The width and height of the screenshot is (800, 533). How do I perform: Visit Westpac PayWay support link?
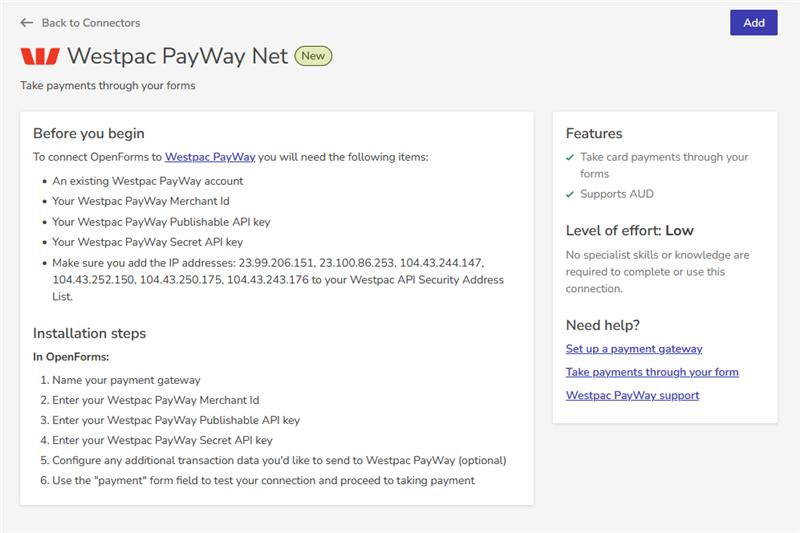click(632, 395)
